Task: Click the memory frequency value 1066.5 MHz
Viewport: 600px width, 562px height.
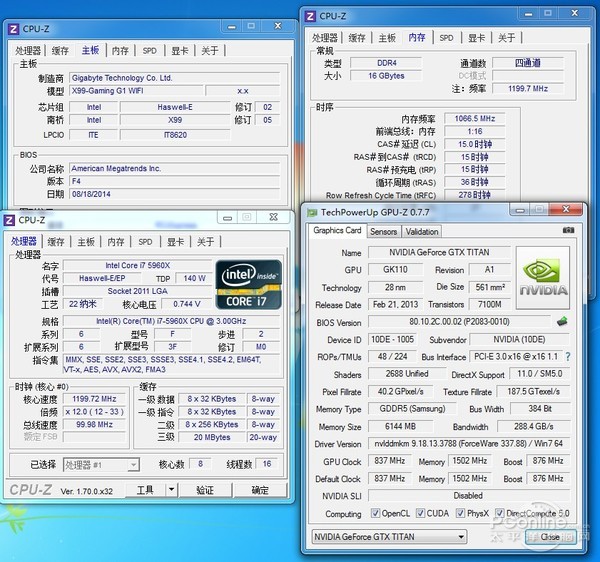Action: point(474,118)
